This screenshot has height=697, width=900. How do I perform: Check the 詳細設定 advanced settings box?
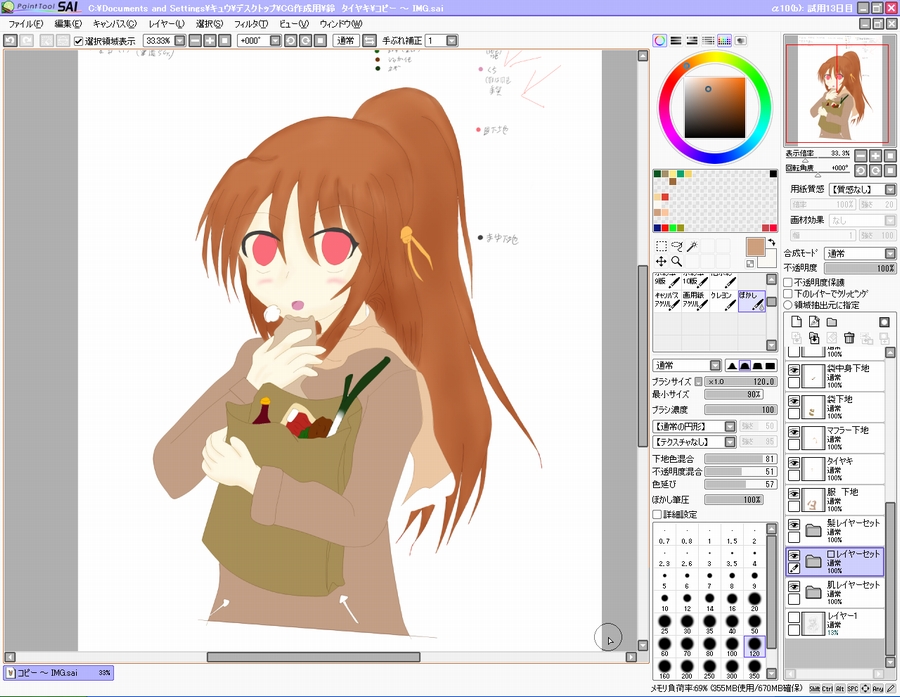click(657, 514)
